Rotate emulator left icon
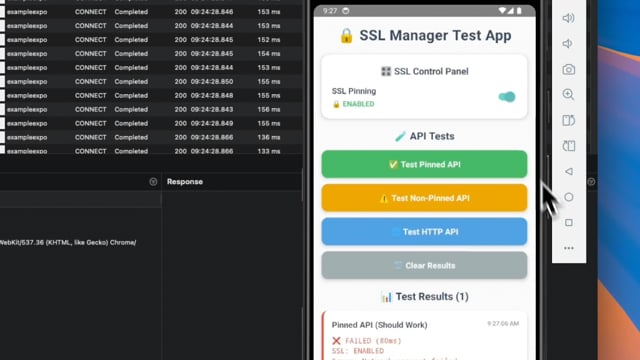This screenshot has height=360, width=640. 569,120
